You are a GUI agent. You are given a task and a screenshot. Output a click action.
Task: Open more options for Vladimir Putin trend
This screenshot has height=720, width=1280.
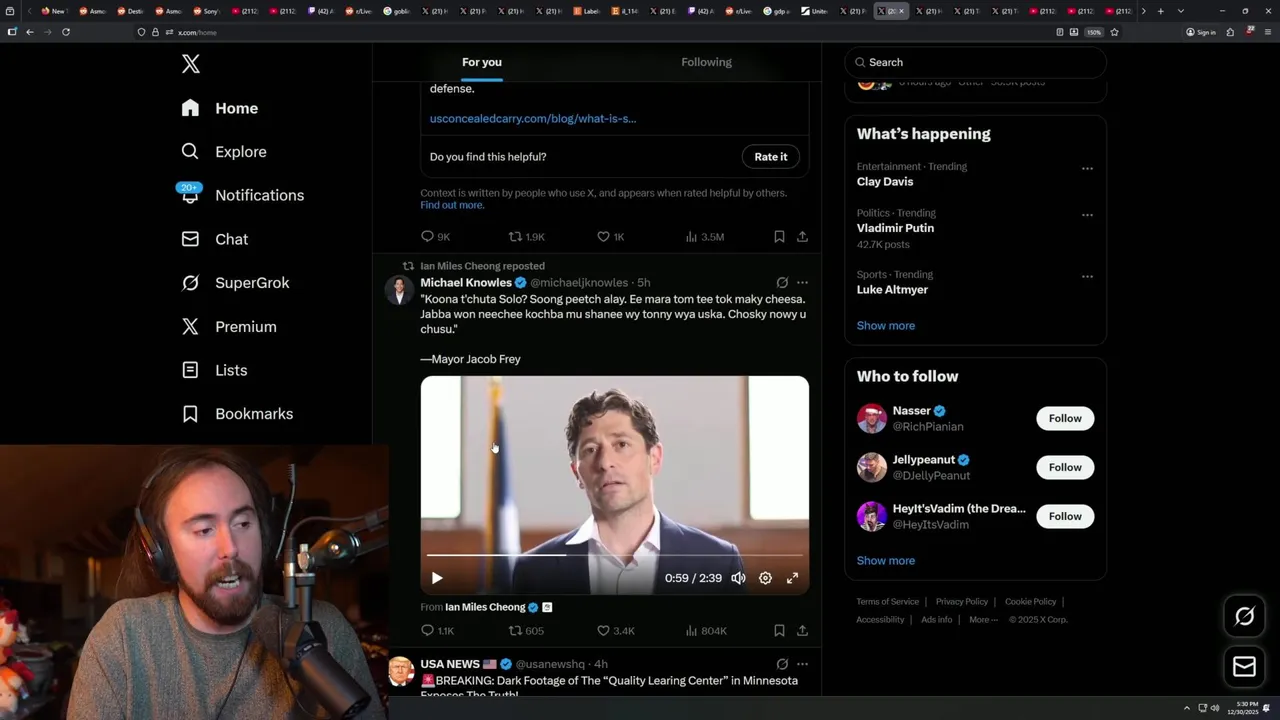pyautogui.click(x=1087, y=215)
